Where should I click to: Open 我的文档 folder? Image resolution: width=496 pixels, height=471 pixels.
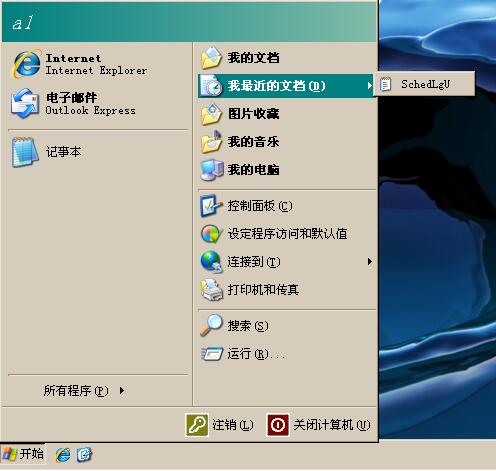287,58
